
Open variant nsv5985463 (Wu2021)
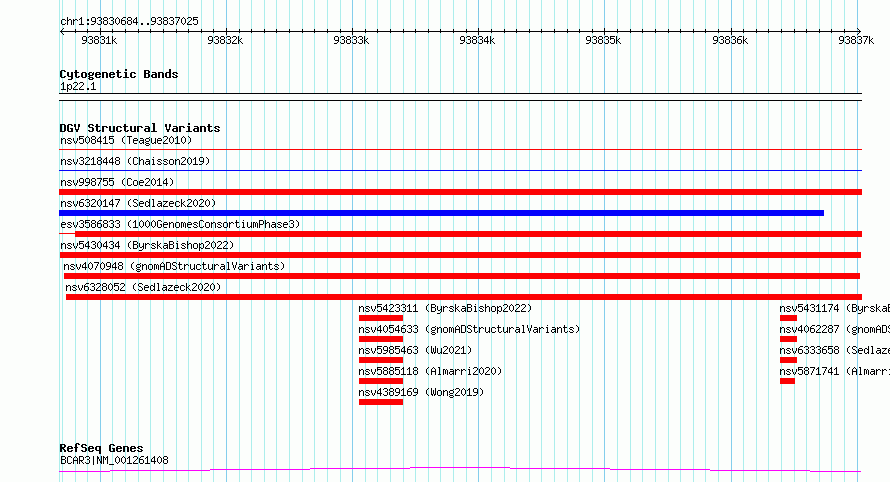415,350
